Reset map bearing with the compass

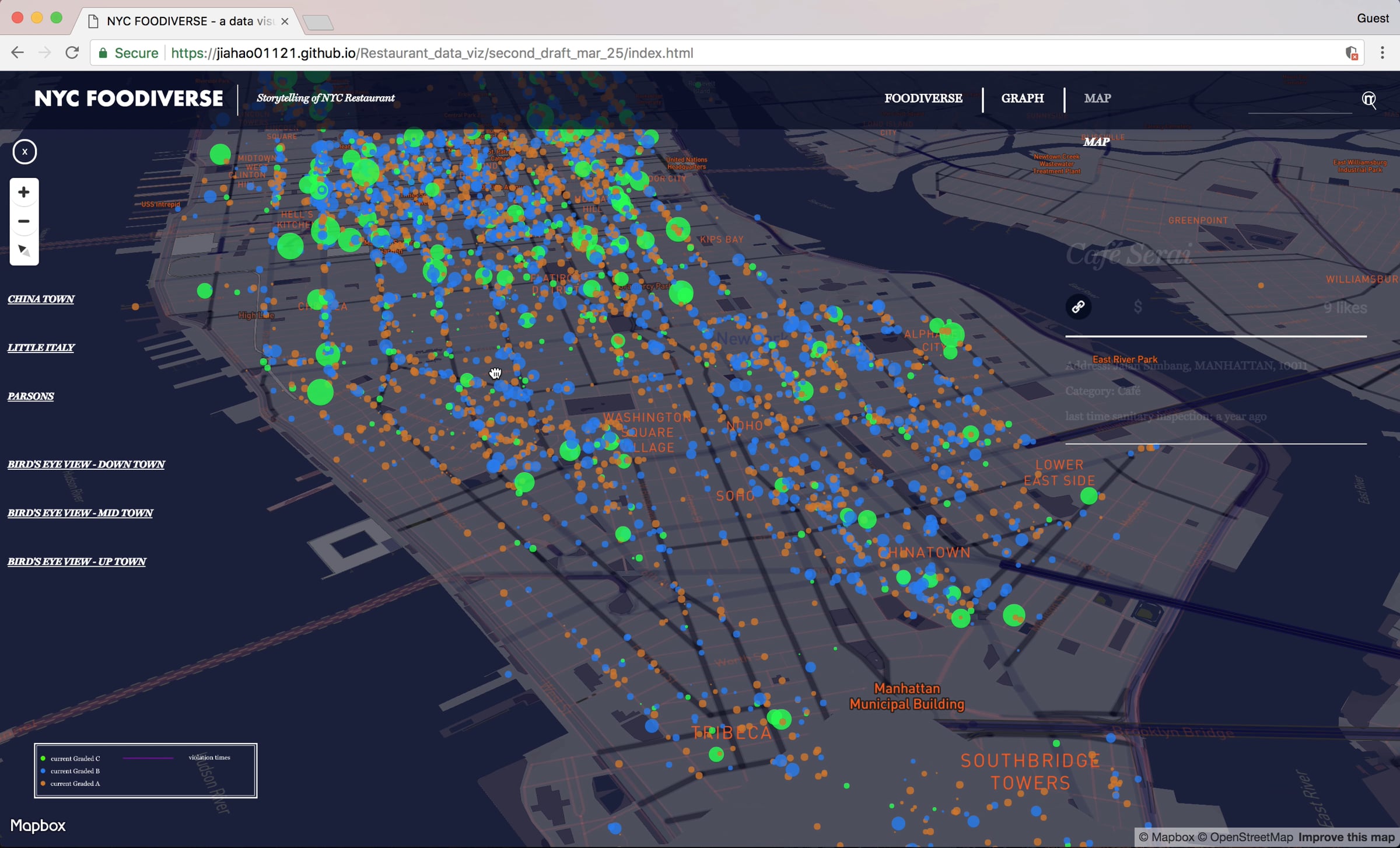coord(24,250)
